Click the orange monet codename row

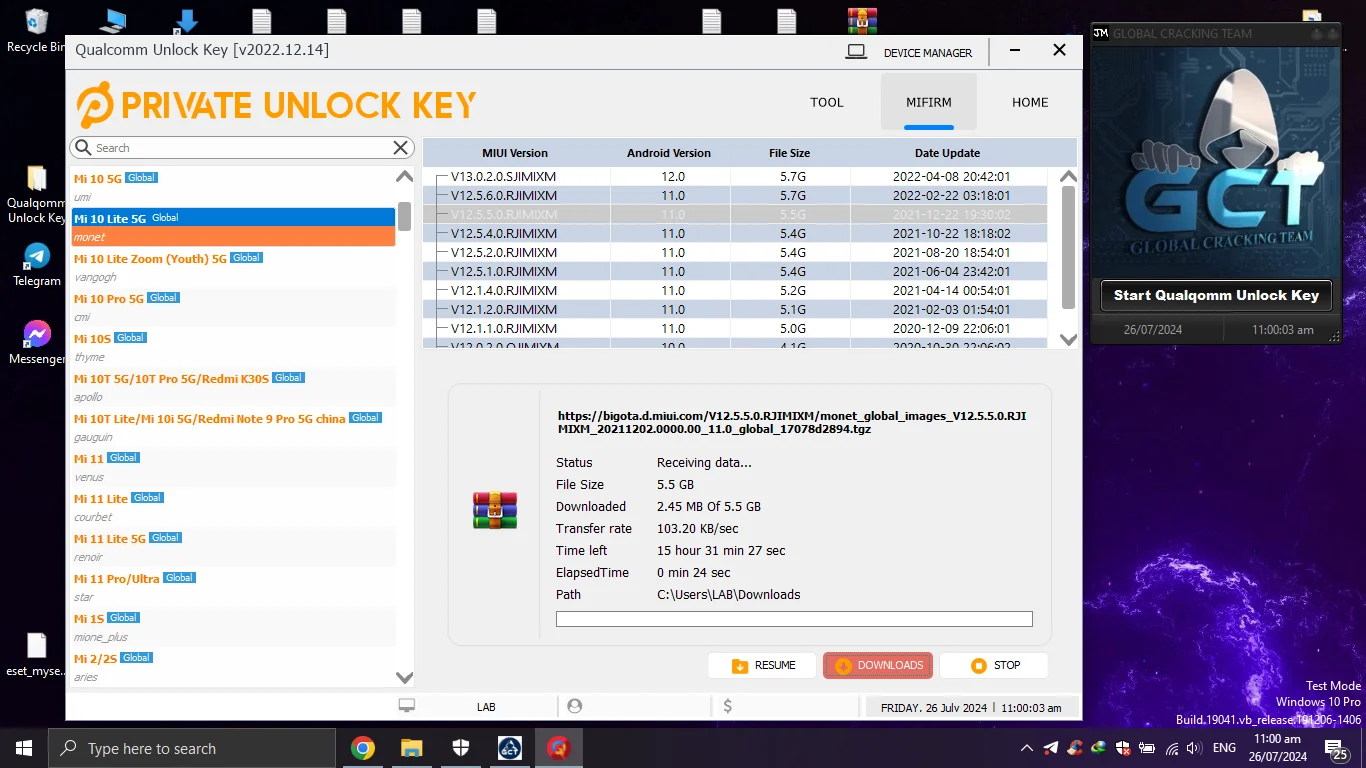point(234,237)
